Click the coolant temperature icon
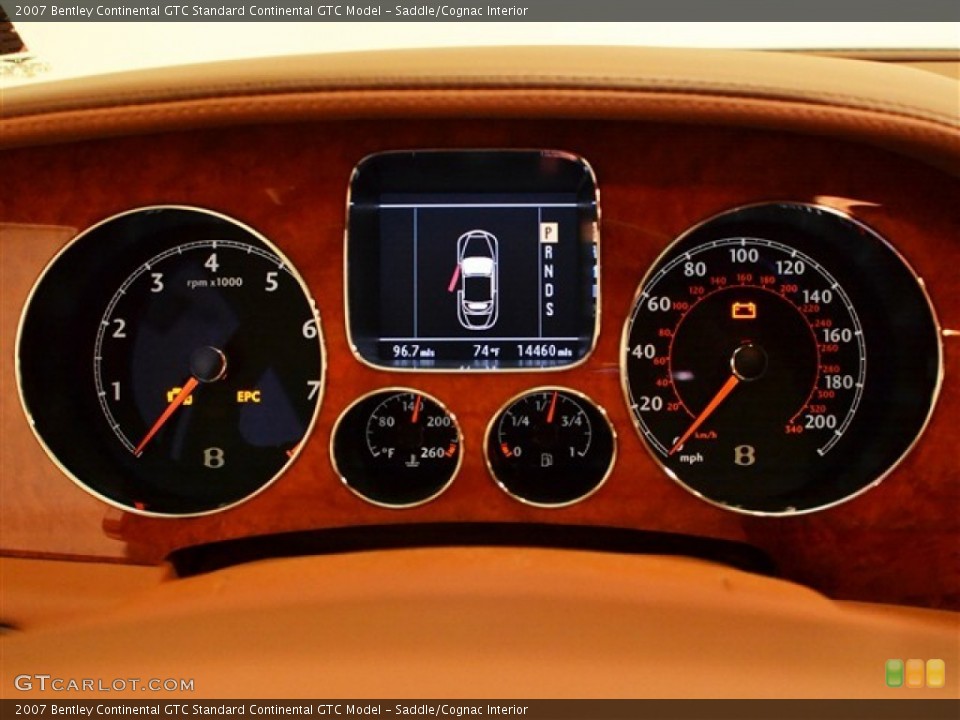The width and height of the screenshot is (960, 720). (x=413, y=460)
